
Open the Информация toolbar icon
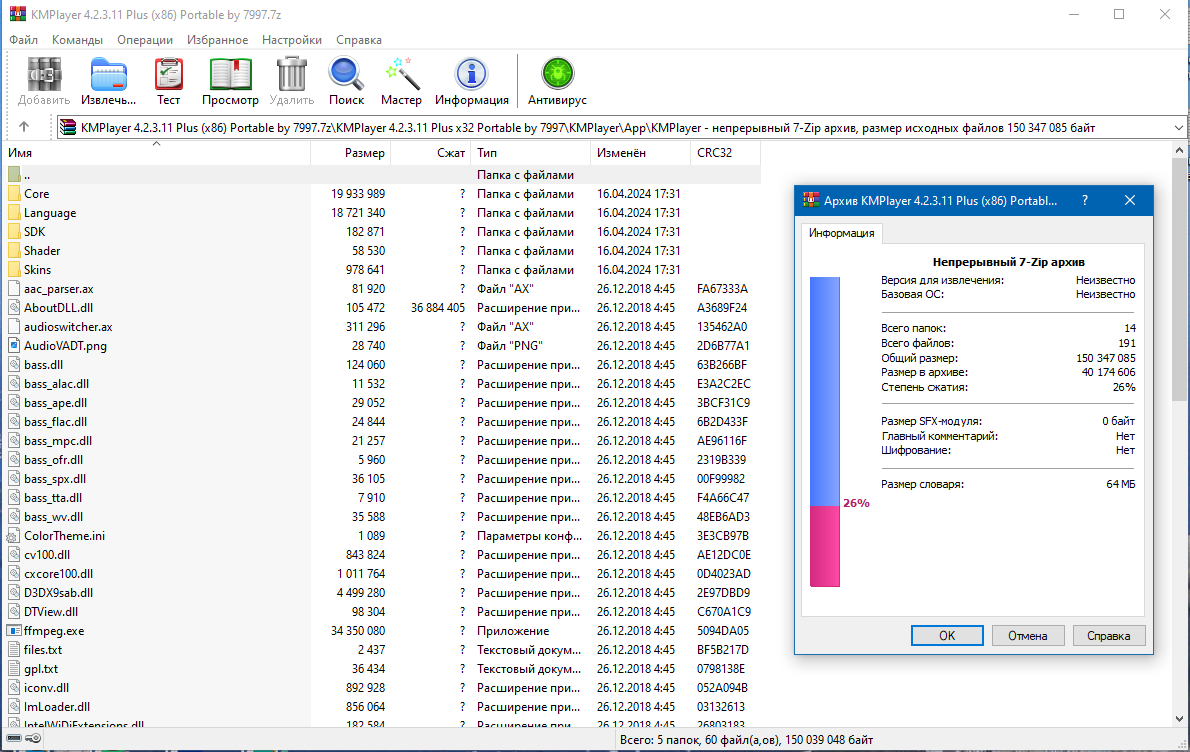[x=471, y=75]
